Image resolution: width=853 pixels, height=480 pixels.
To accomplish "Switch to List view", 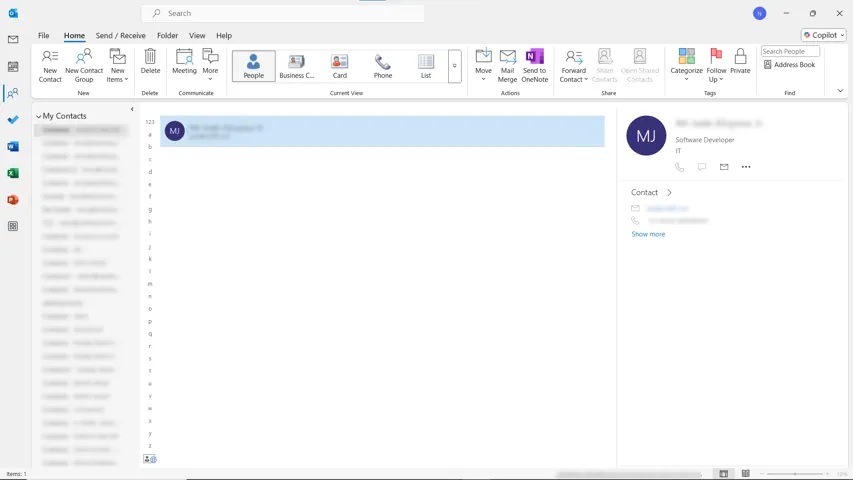I will pyautogui.click(x=426, y=66).
